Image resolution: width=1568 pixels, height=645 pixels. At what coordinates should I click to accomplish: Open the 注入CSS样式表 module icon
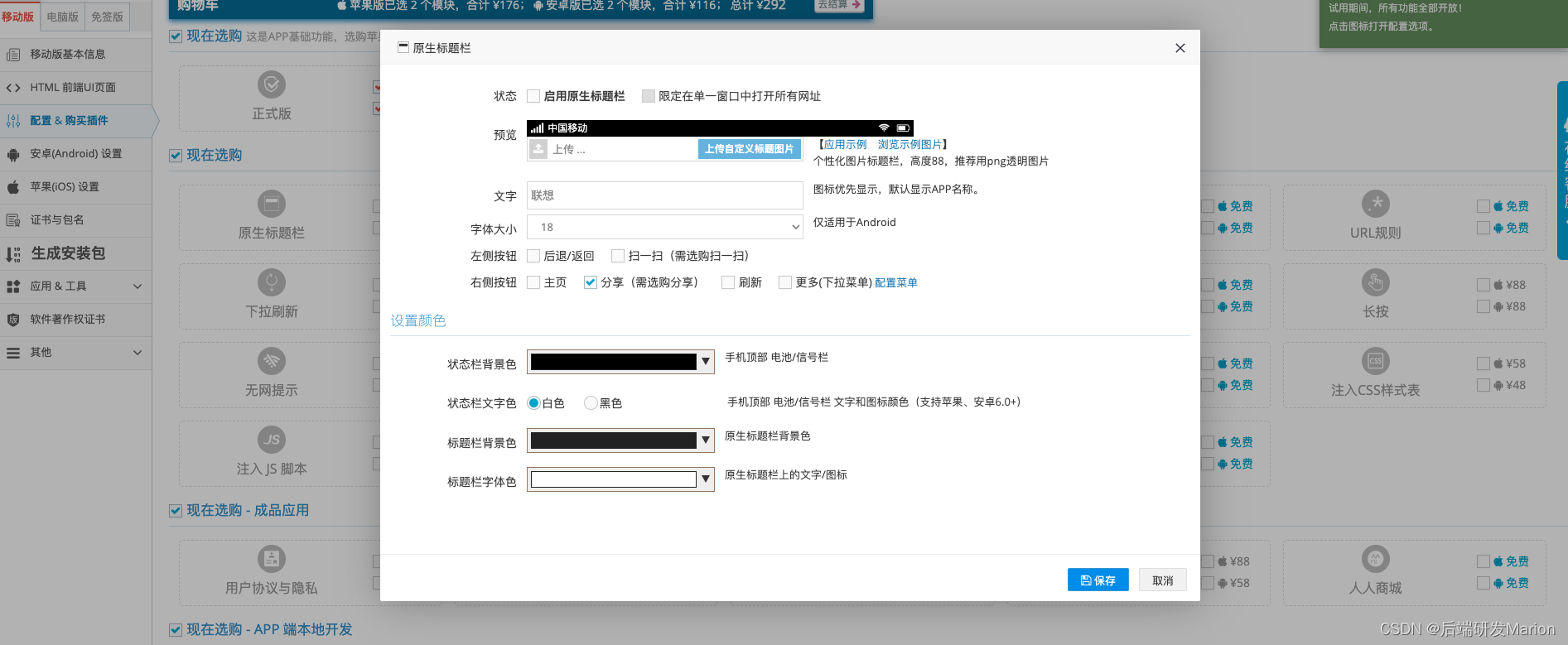tap(1376, 361)
